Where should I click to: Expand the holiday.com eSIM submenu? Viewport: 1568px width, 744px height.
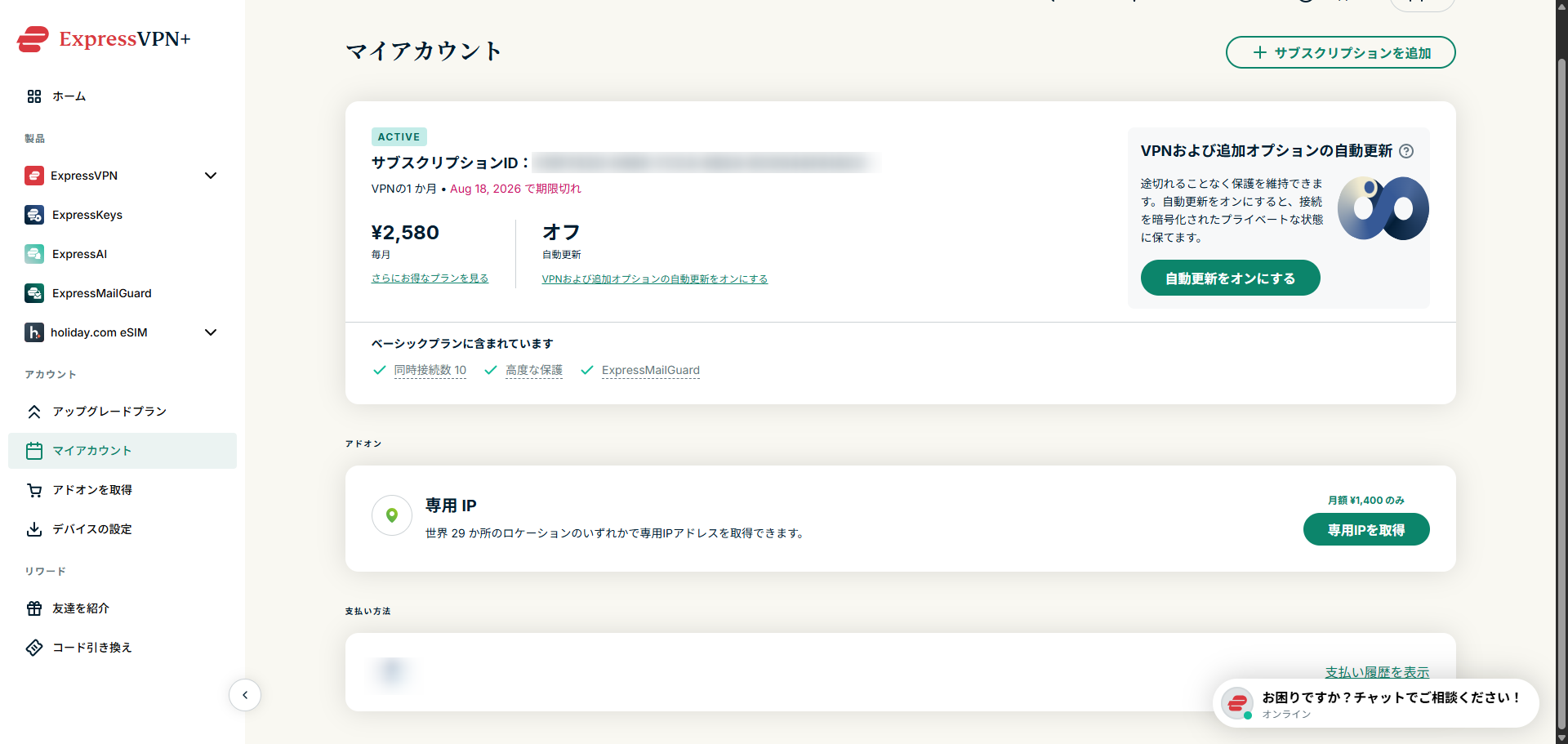pyautogui.click(x=211, y=332)
